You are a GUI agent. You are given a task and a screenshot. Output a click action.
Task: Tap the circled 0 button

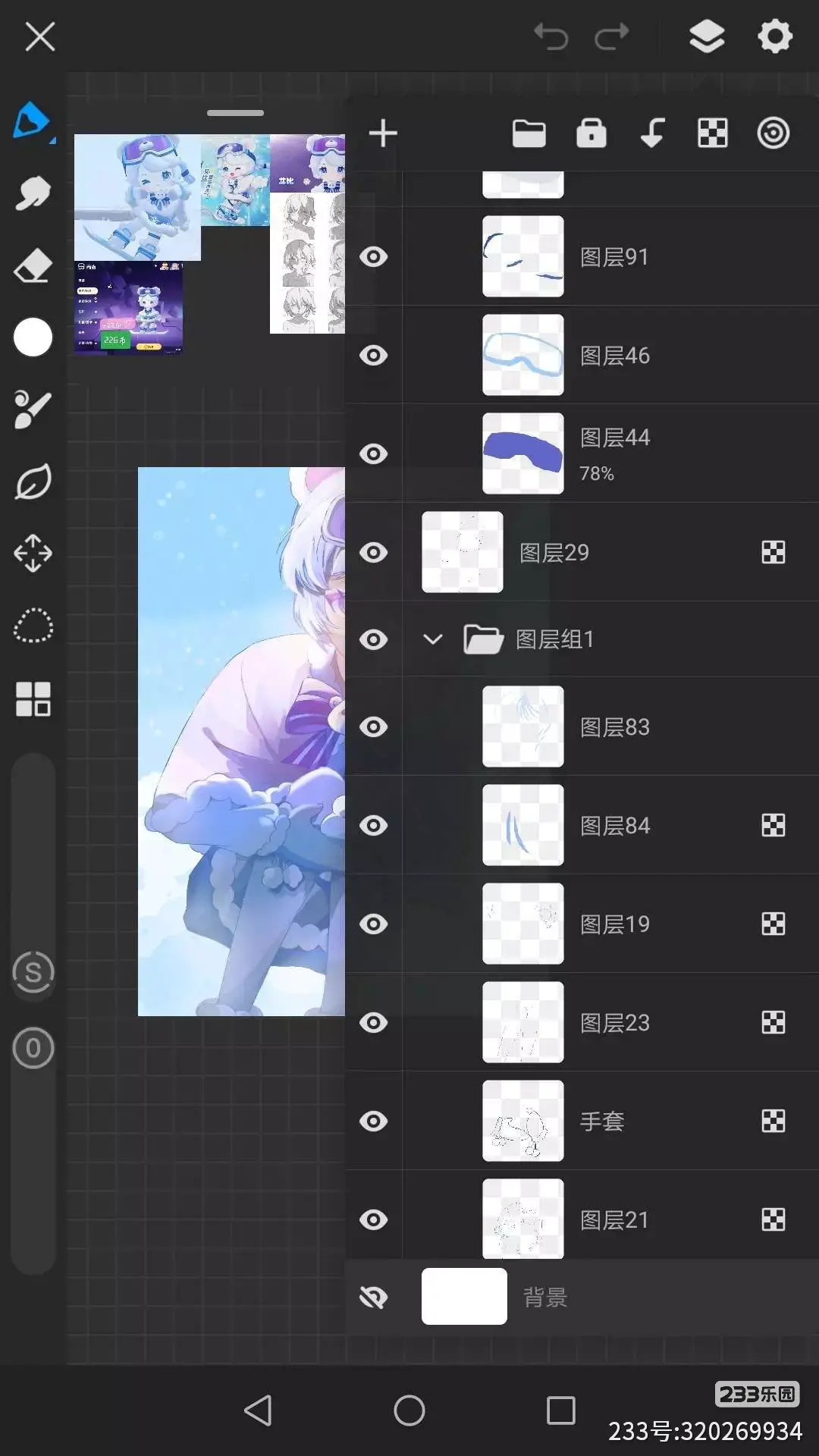click(x=33, y=1048)
